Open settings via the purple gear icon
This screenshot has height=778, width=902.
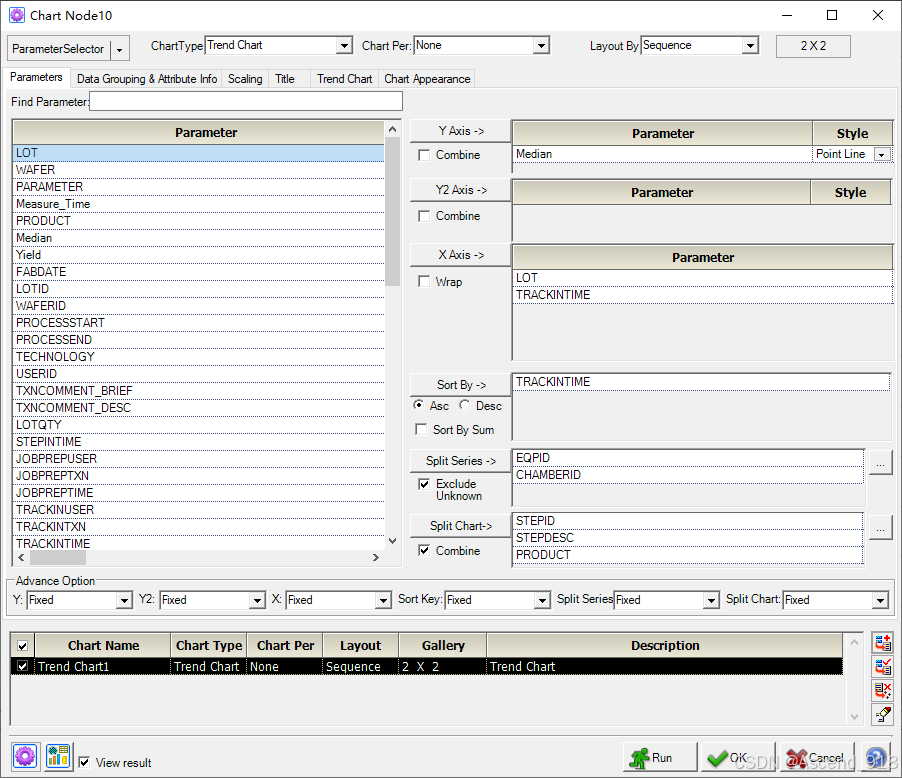(x=27, y=757)
